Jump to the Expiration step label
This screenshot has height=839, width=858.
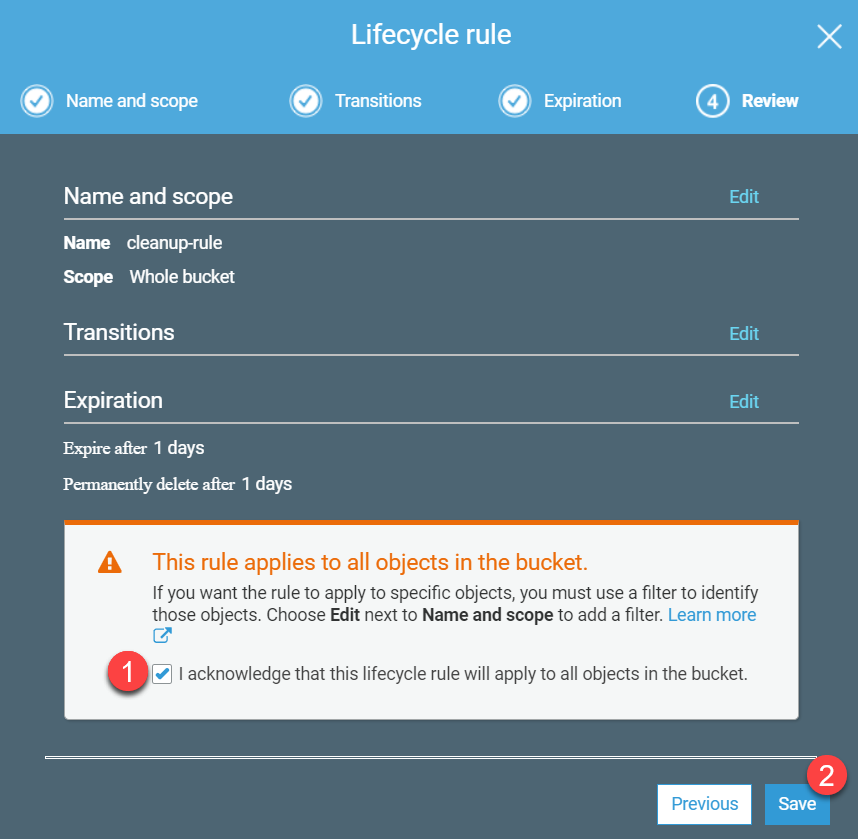pos(582,101)
